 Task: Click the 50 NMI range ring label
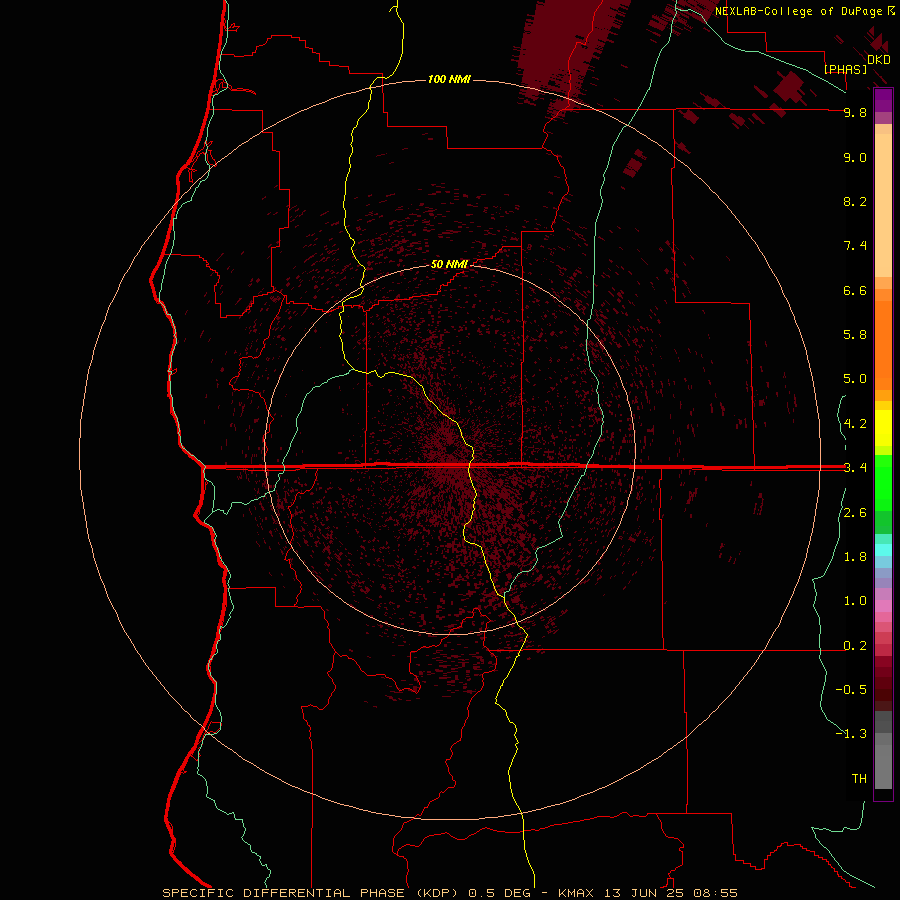click(449, 264)
